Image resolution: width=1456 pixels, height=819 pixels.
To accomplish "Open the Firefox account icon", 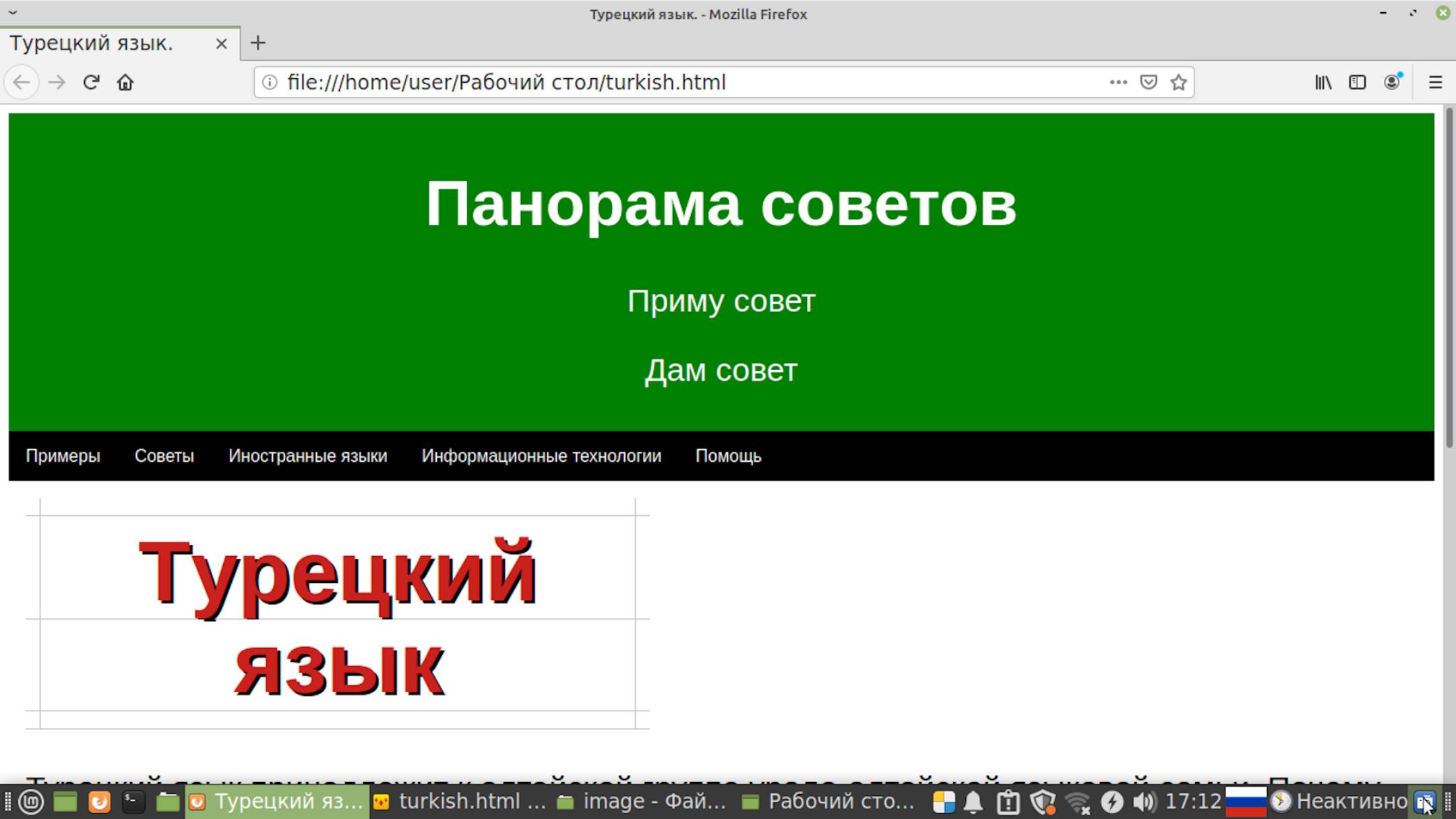I will pos(1391,82).
